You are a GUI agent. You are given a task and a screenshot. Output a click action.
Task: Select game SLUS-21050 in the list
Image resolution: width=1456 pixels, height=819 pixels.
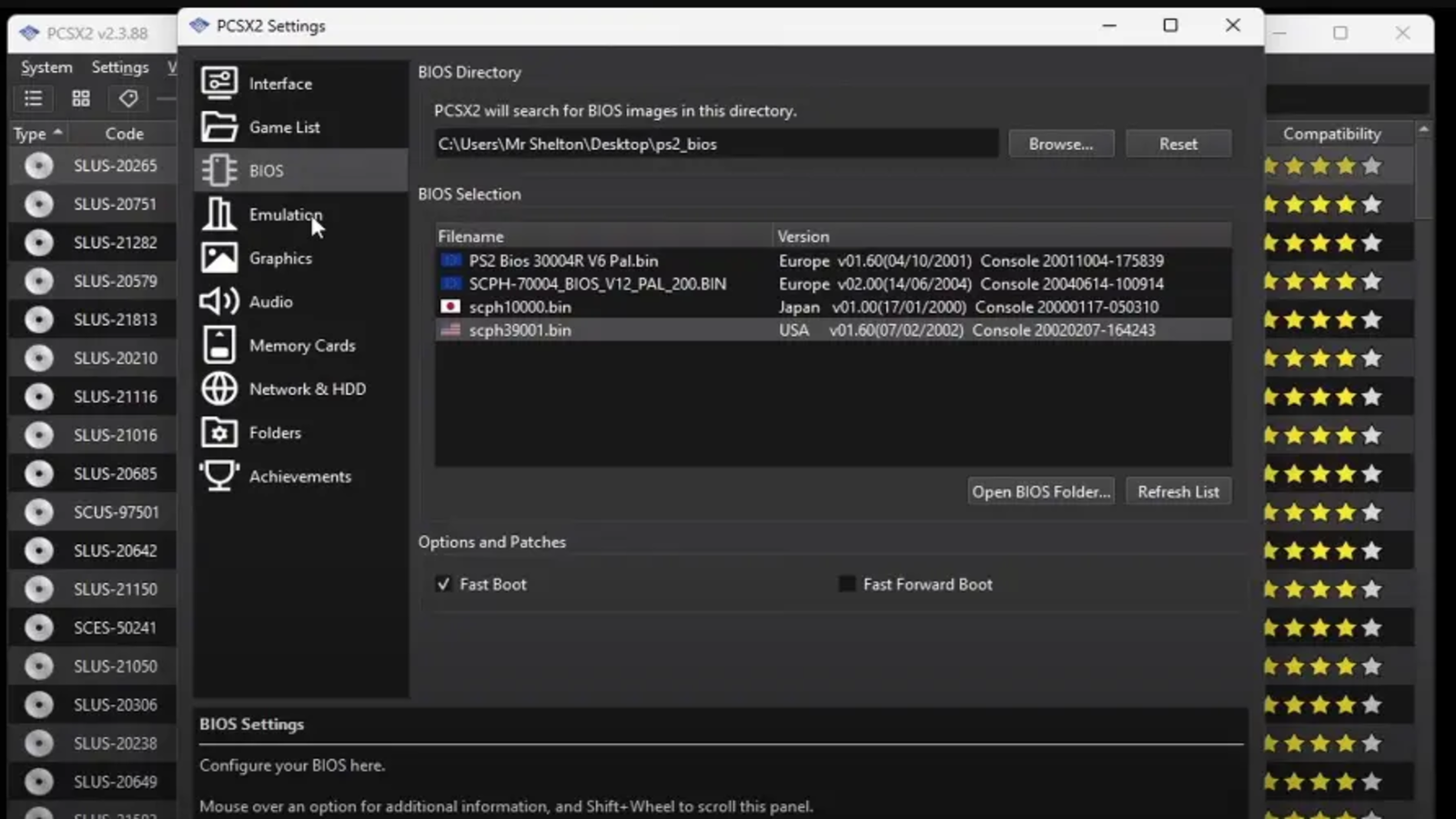[116, 666]
